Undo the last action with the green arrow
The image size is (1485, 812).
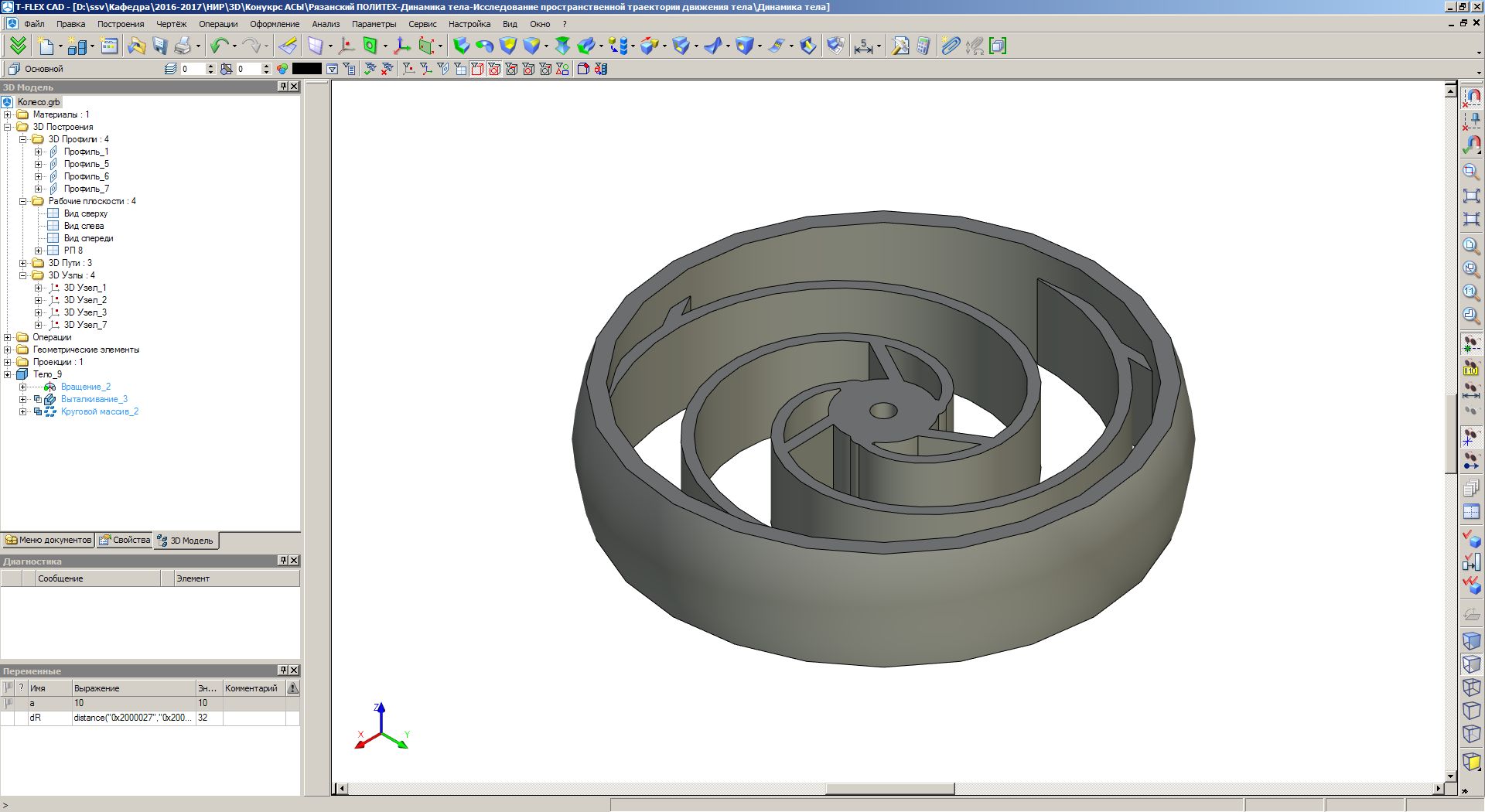point(220,46)
